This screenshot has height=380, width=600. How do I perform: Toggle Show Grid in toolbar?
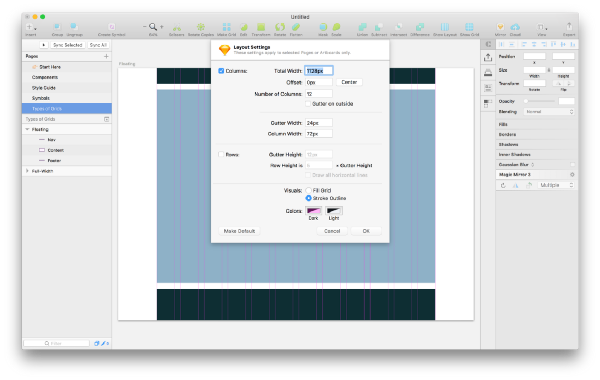469,27
